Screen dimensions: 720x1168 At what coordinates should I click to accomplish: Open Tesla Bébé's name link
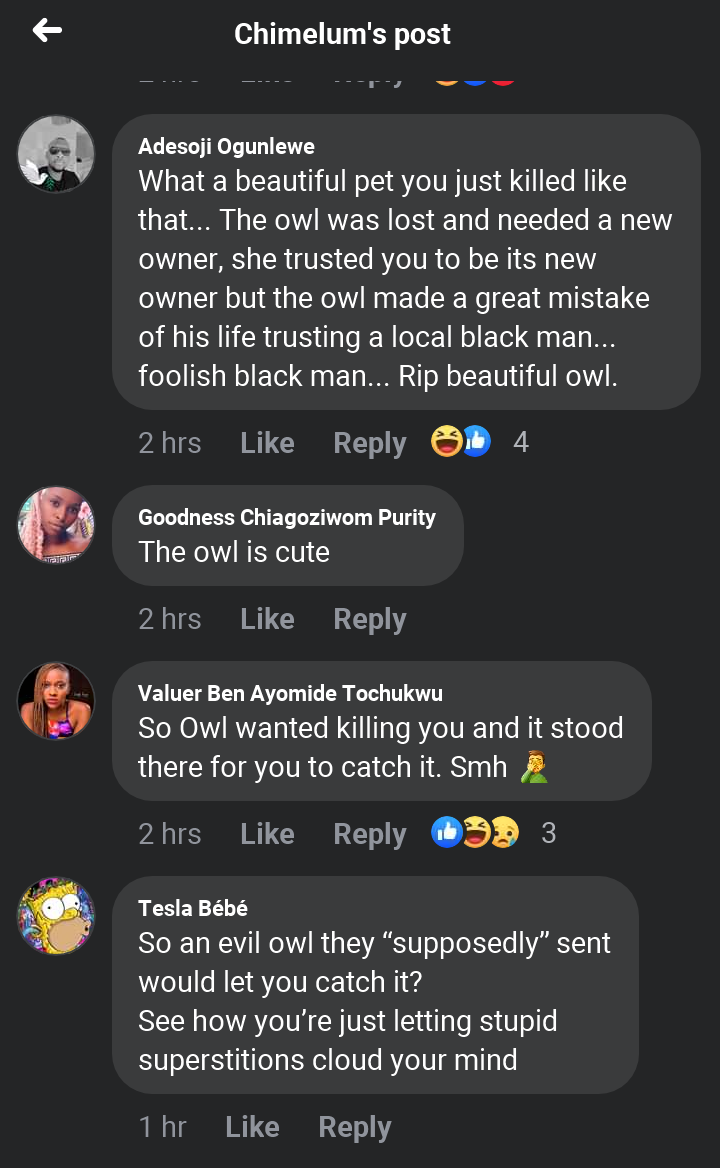coord(193,909)
